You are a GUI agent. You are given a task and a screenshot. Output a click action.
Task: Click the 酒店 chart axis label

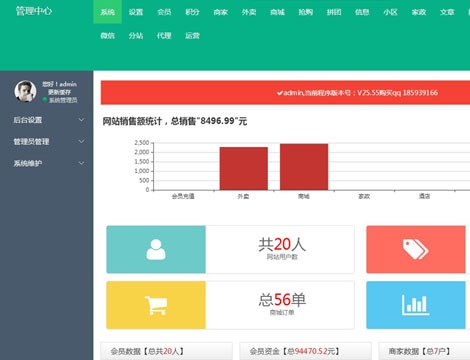(424, 196)
